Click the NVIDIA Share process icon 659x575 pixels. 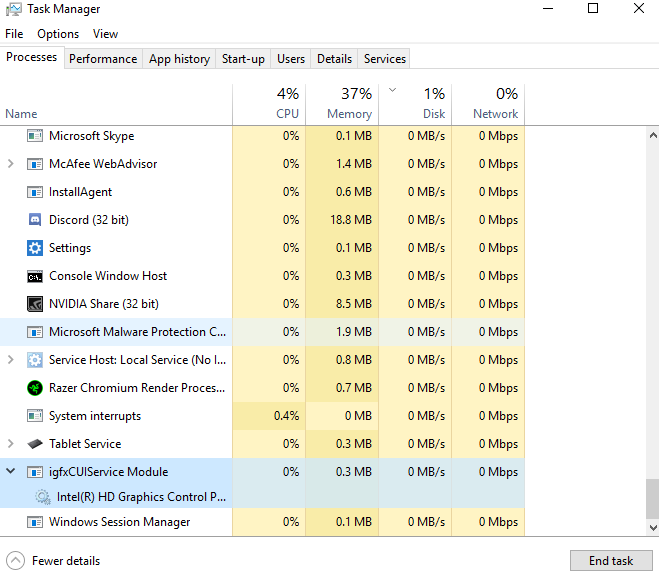[x=34, y=304]
